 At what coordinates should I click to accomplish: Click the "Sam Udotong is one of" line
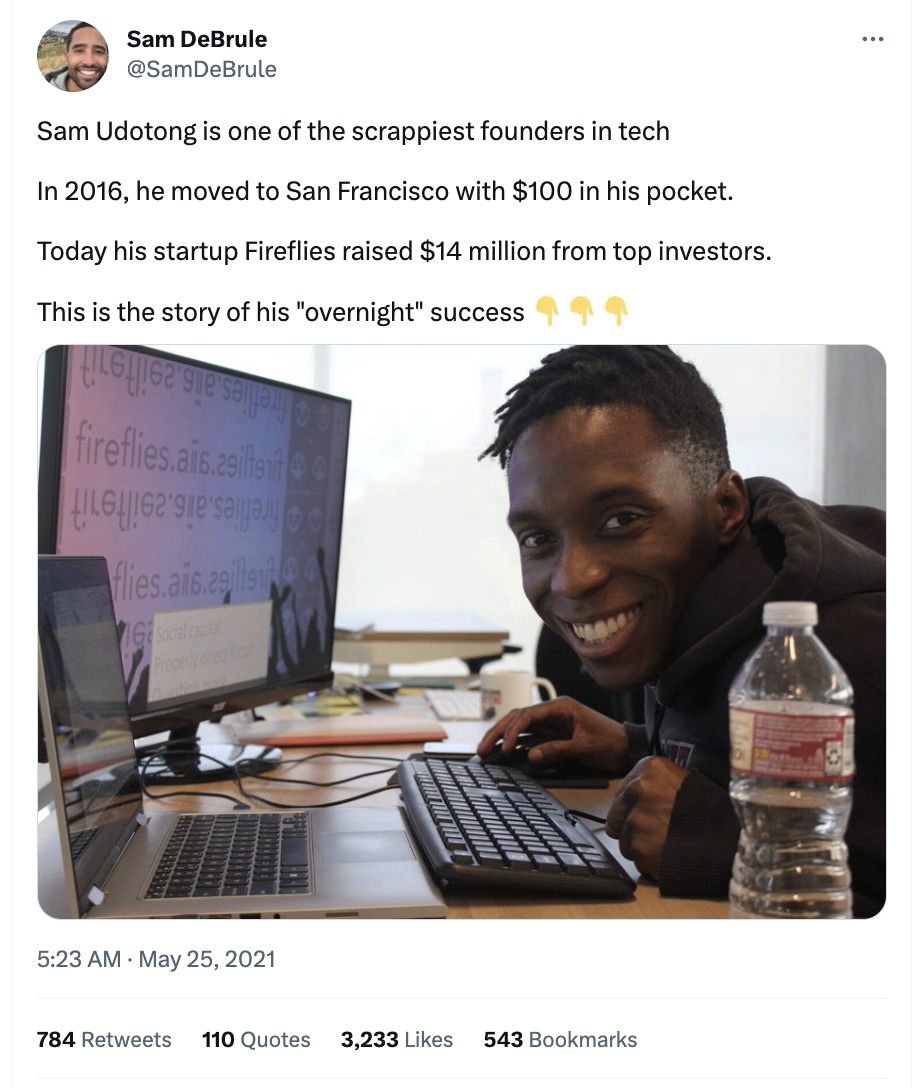click(x=353, y=131)
